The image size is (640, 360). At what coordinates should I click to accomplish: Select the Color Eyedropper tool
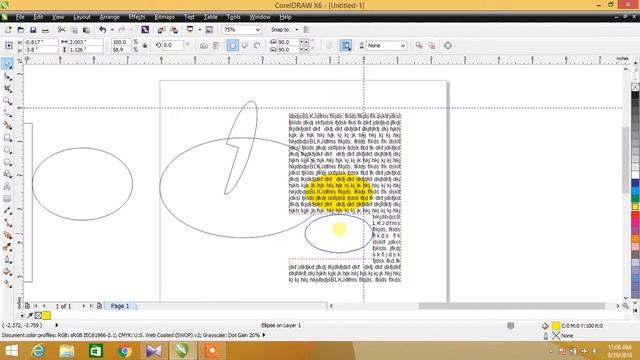click(7, 247)
